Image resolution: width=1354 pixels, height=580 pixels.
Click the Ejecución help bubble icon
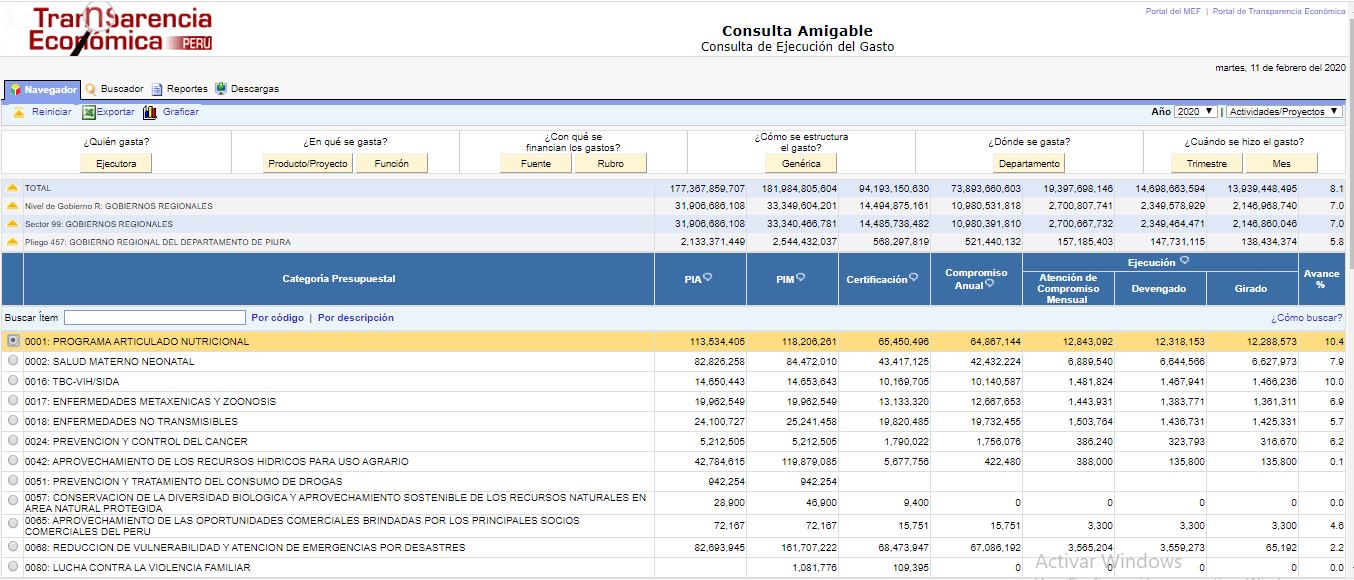point(1184,260)
